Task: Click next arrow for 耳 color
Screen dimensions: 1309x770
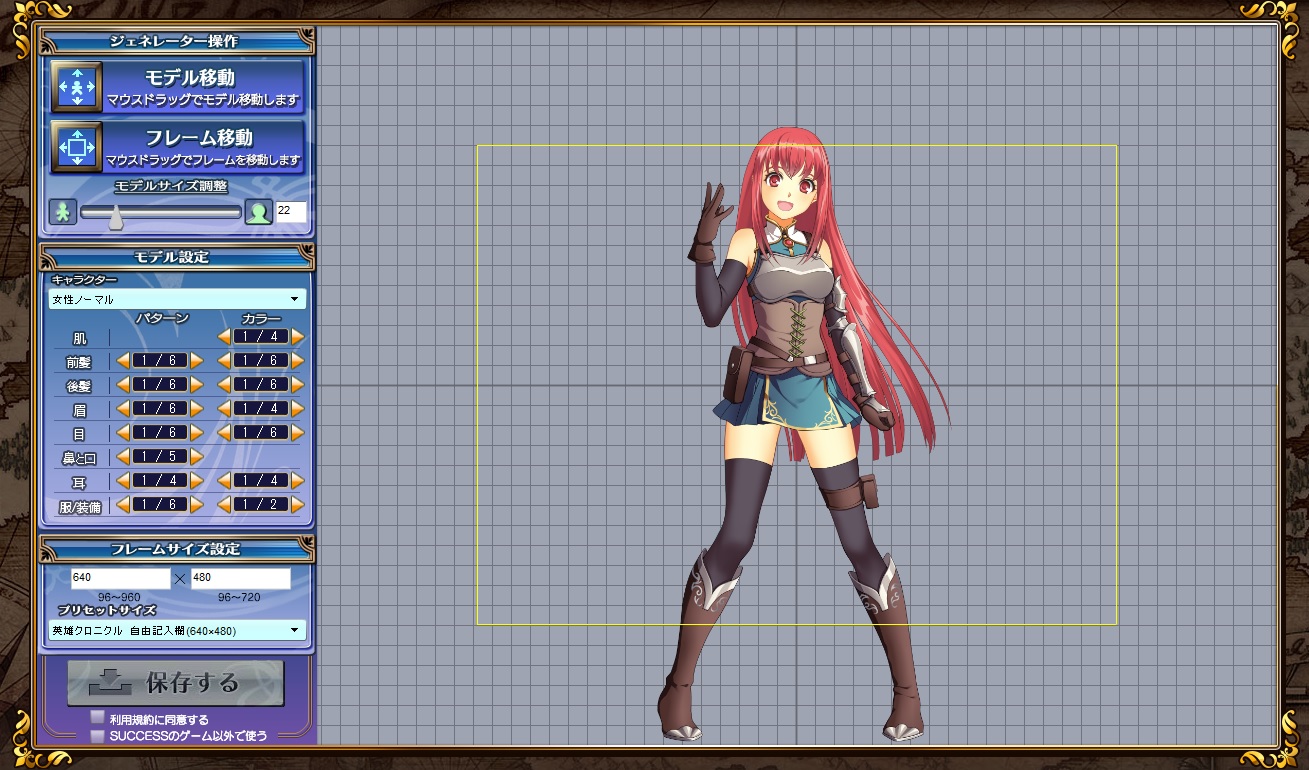Action: coord(298,481)
